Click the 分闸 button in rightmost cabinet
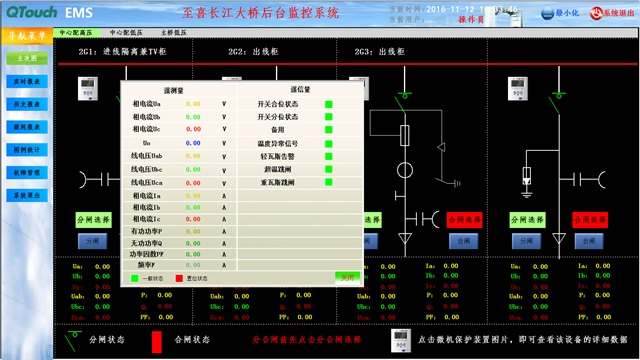 click(x=527, y=241)
